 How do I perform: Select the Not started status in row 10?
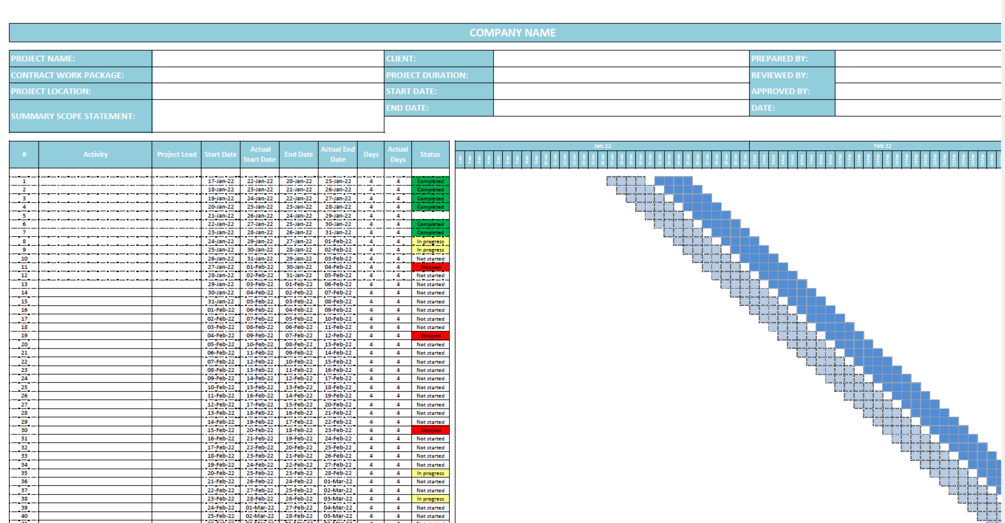[x=430, y=259]
